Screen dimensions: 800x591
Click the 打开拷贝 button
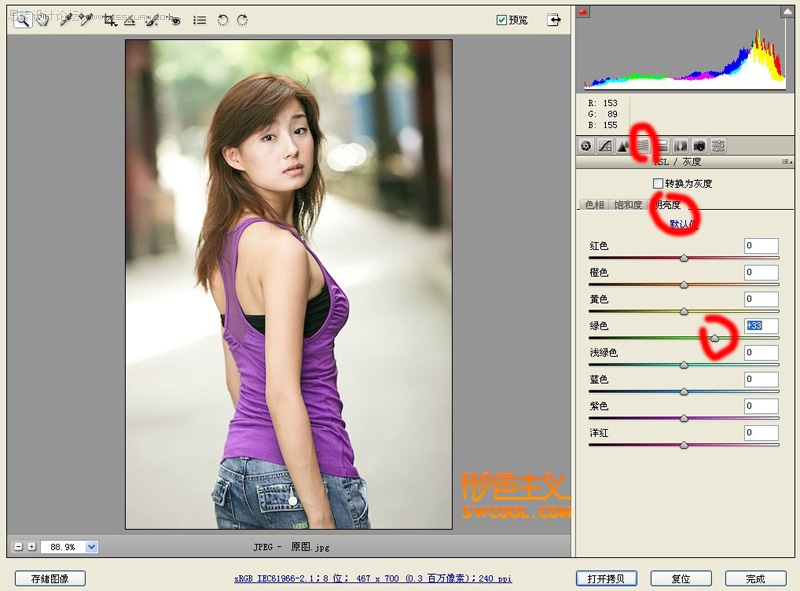606,578
